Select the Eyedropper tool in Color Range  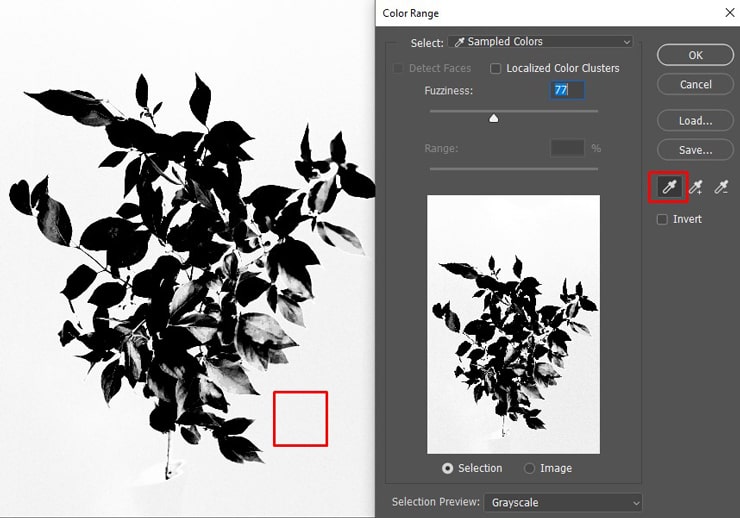click(670, 187)
